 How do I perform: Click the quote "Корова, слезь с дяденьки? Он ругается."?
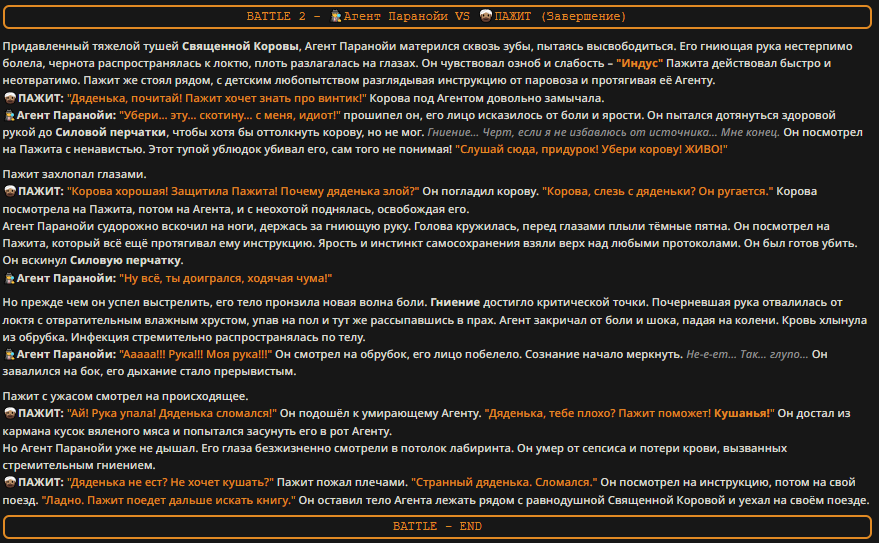(658, 192)
